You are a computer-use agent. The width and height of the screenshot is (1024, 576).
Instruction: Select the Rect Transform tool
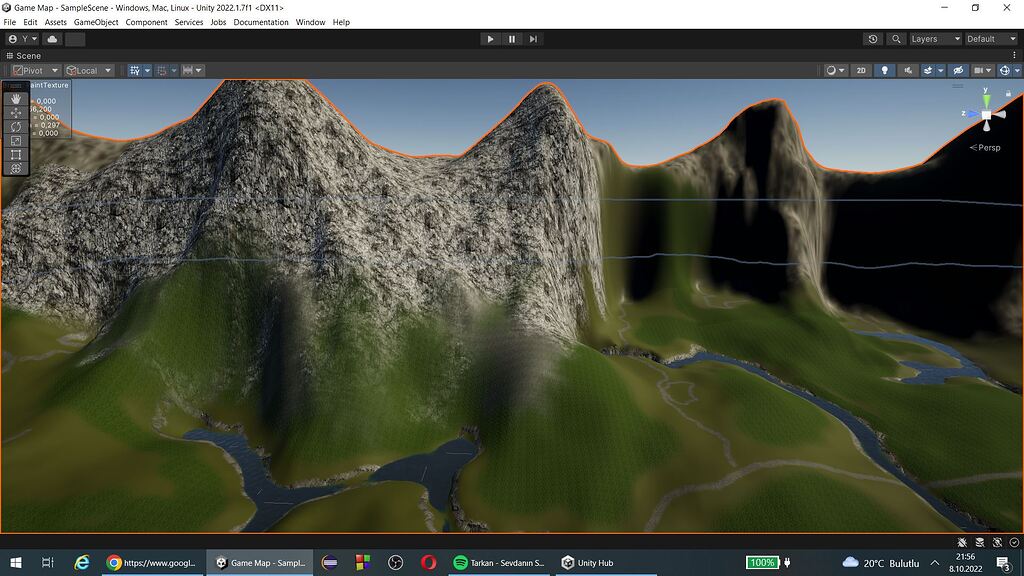15,154
